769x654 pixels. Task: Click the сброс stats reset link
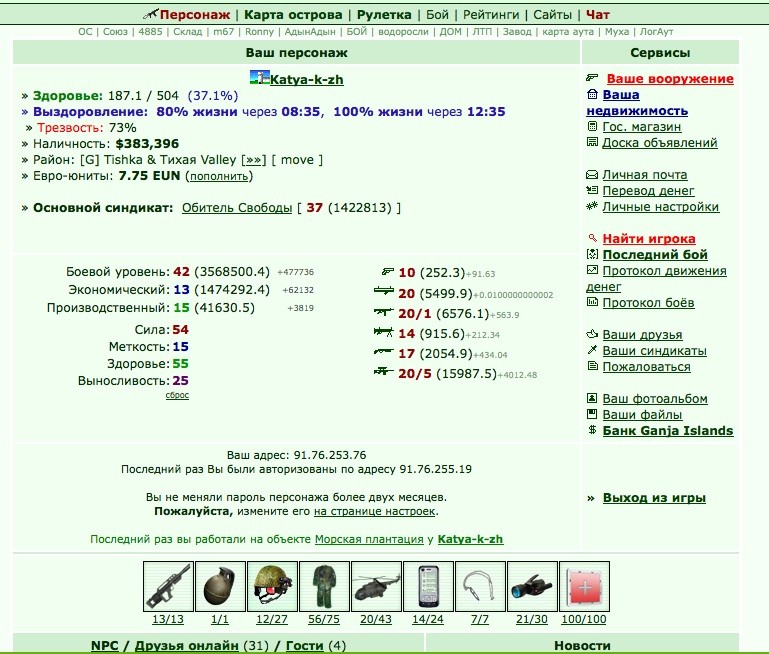(177, 395)
